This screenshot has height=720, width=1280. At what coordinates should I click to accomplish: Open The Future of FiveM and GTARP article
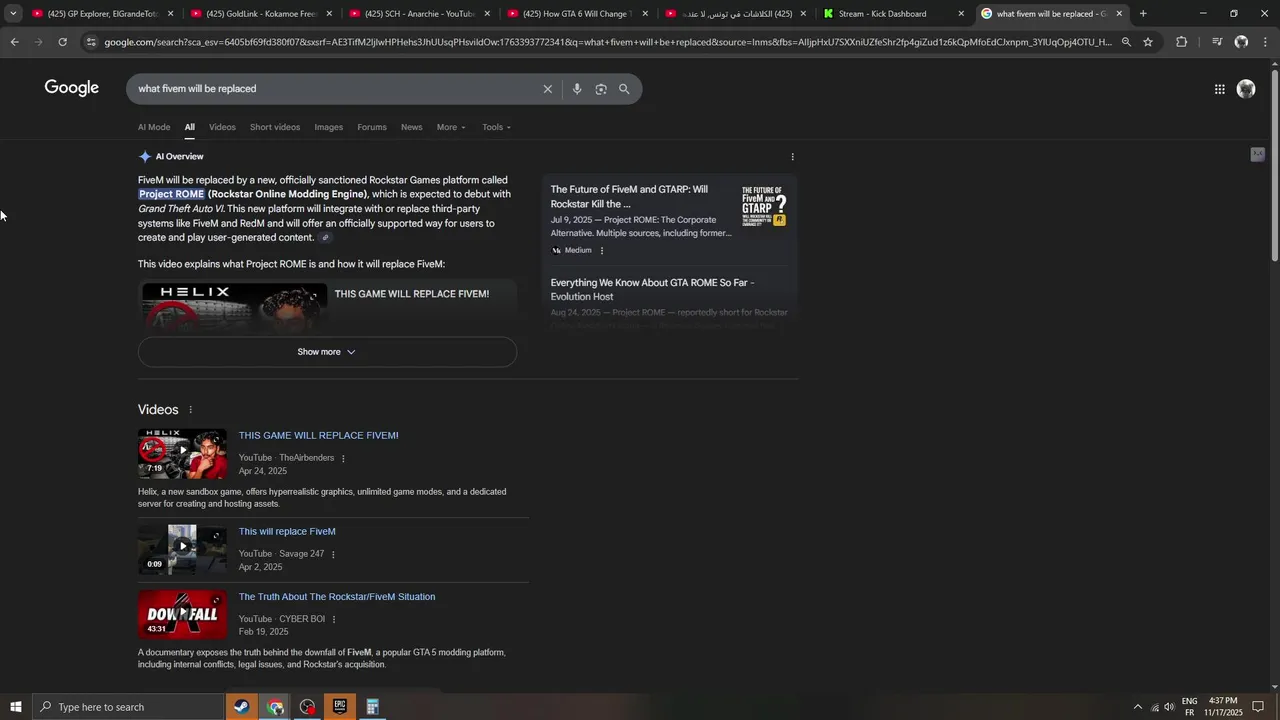(x=629, y=197)
